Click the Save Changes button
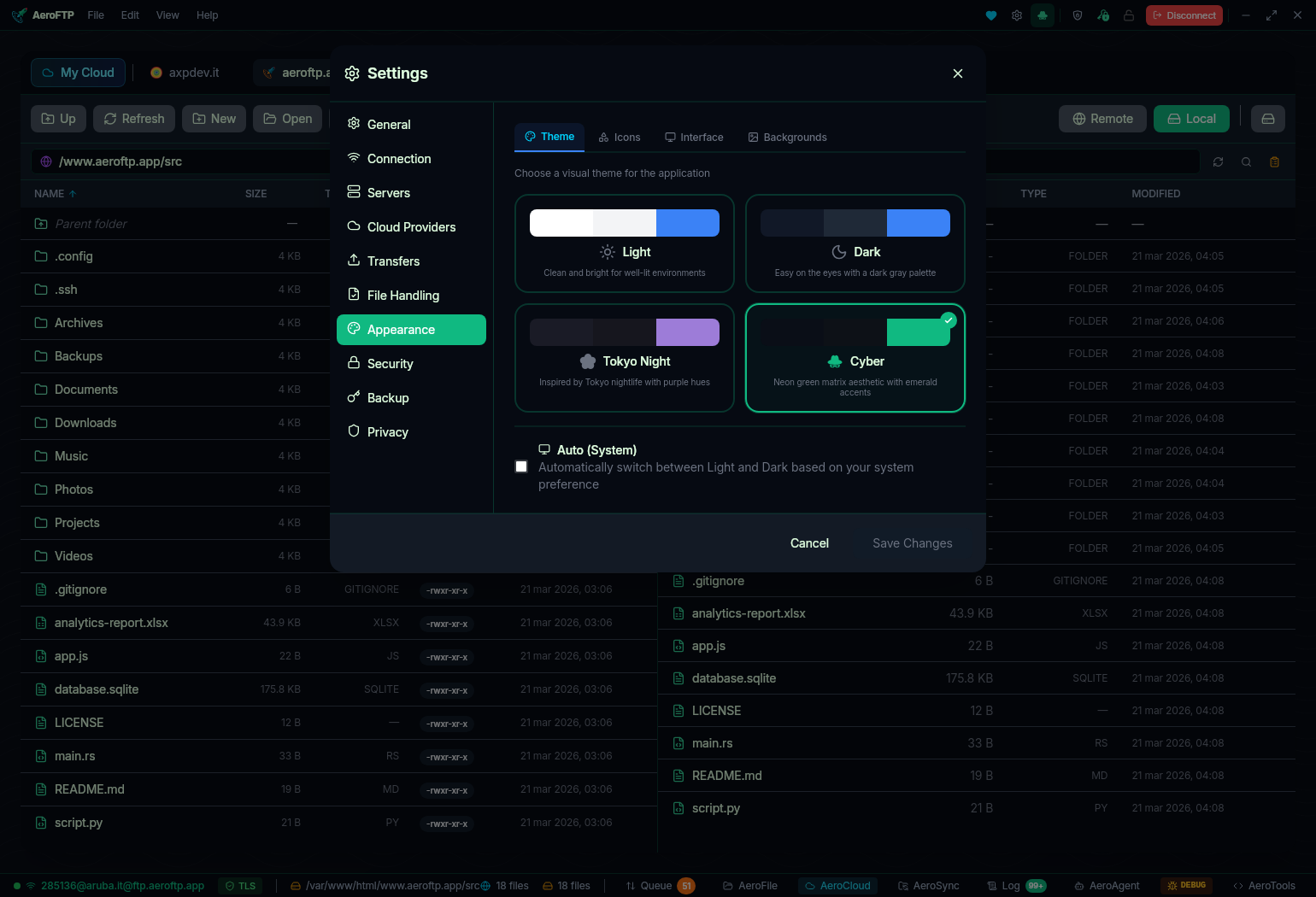Screen dimensions: 1316x897 point(912,543)
